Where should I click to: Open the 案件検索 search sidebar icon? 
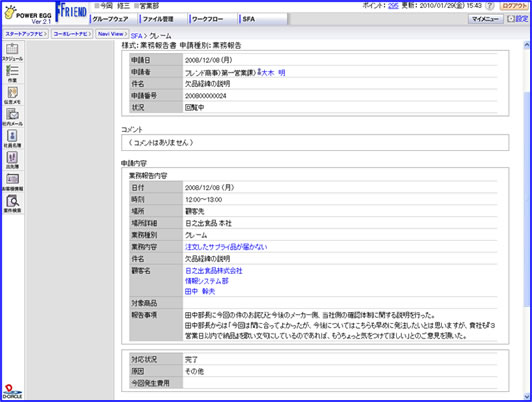pos(13,204)
